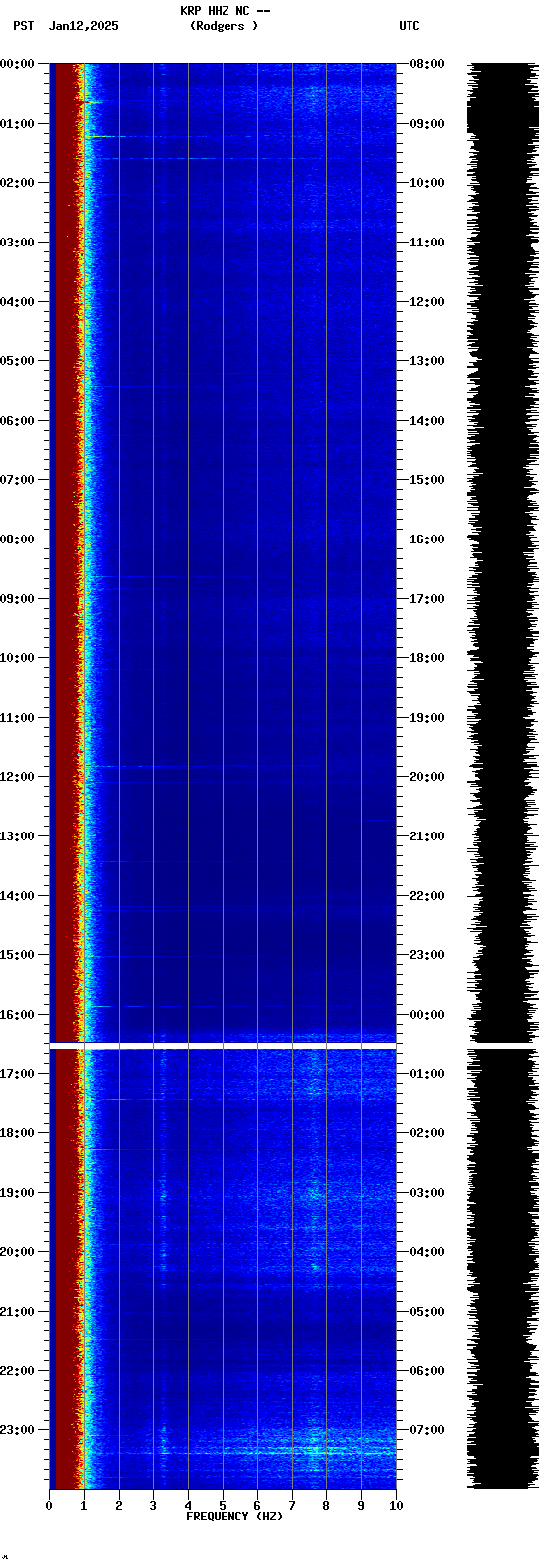
Task: Select the '23:00' label on the PST axis
Action: coord(17,1430)
